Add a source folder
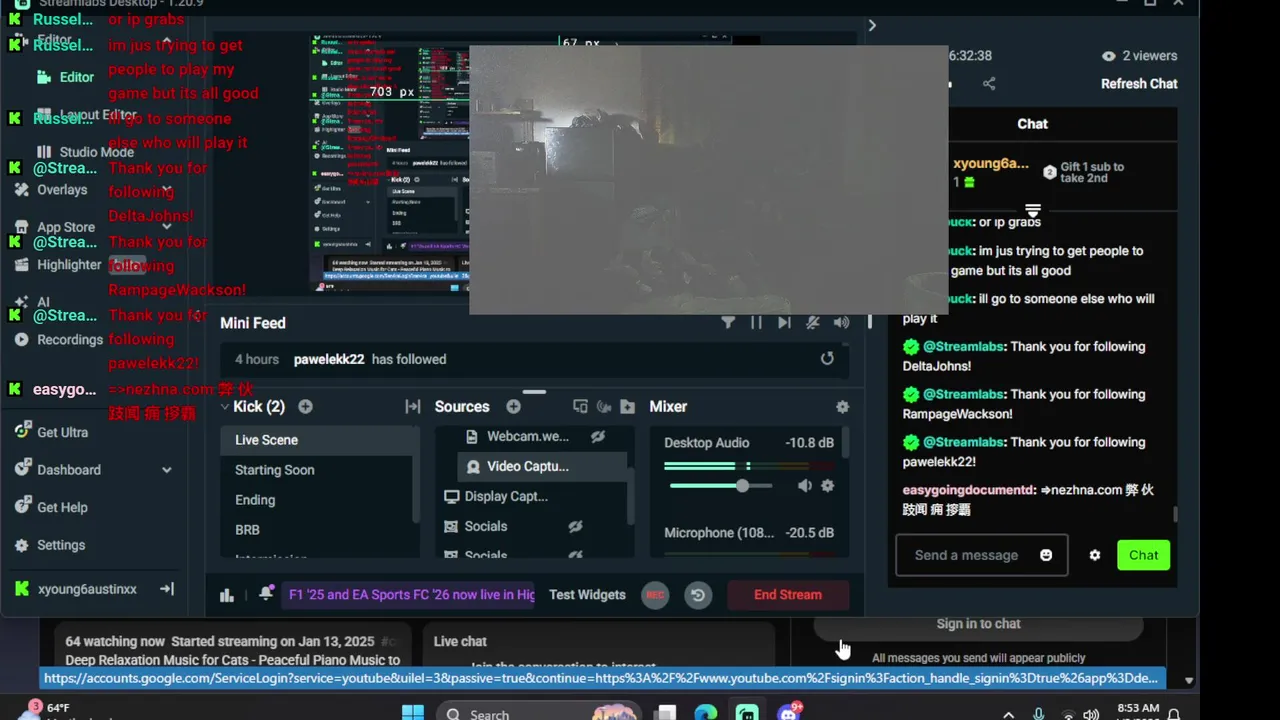The height and width of the screenshot is (720, 1280). click(x=627, y=406)
